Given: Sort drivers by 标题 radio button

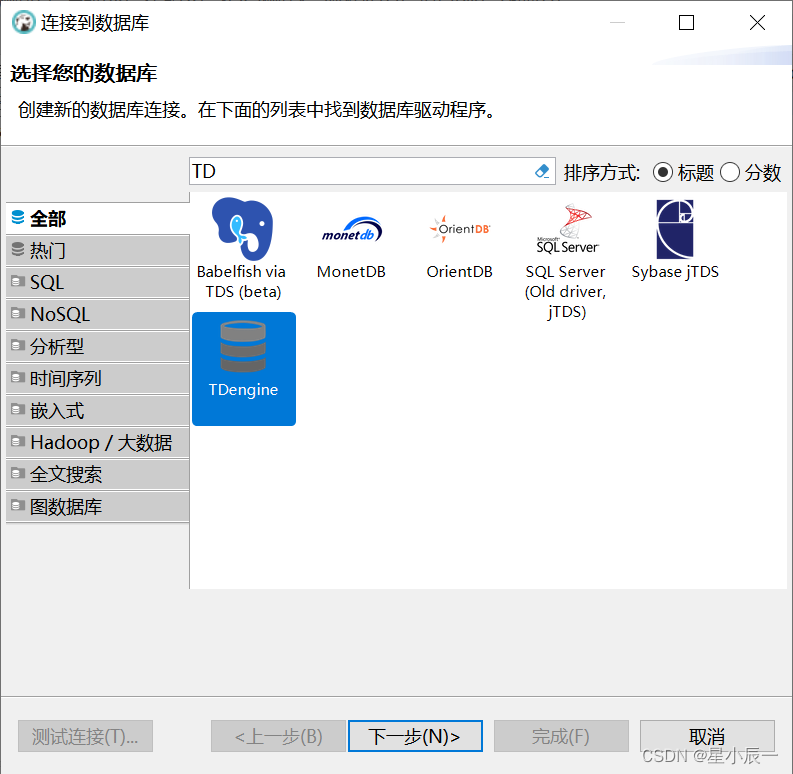Looking at the screenshot, I should pos(663,173).
